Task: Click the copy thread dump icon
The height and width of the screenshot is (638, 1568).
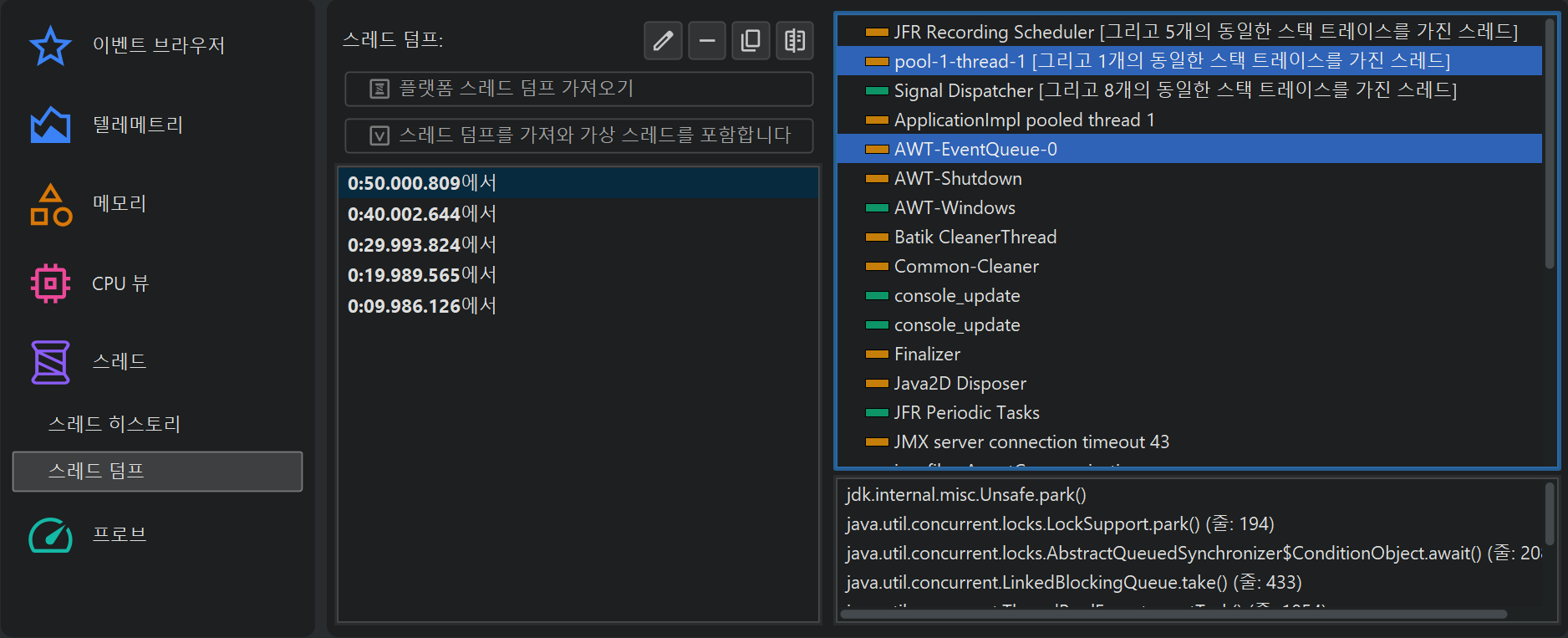Action: 751,40
